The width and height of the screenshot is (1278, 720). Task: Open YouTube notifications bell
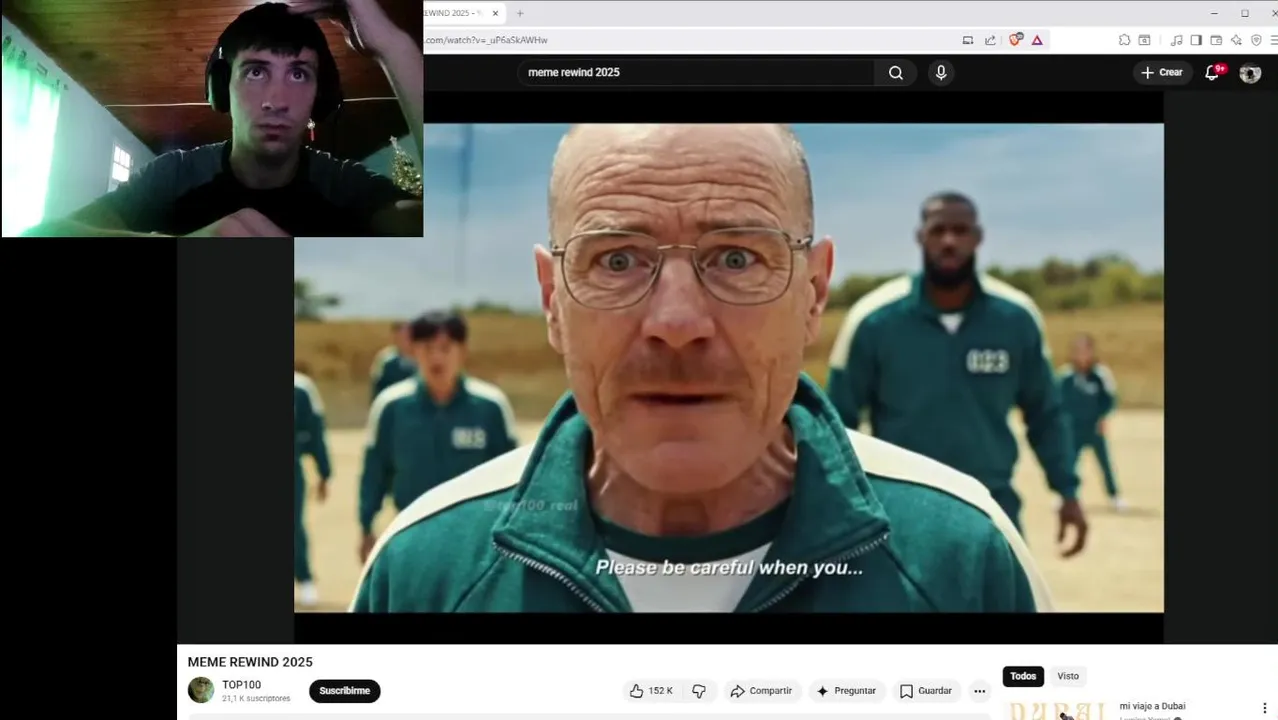pyautogui.click(x=1213, y=73)
